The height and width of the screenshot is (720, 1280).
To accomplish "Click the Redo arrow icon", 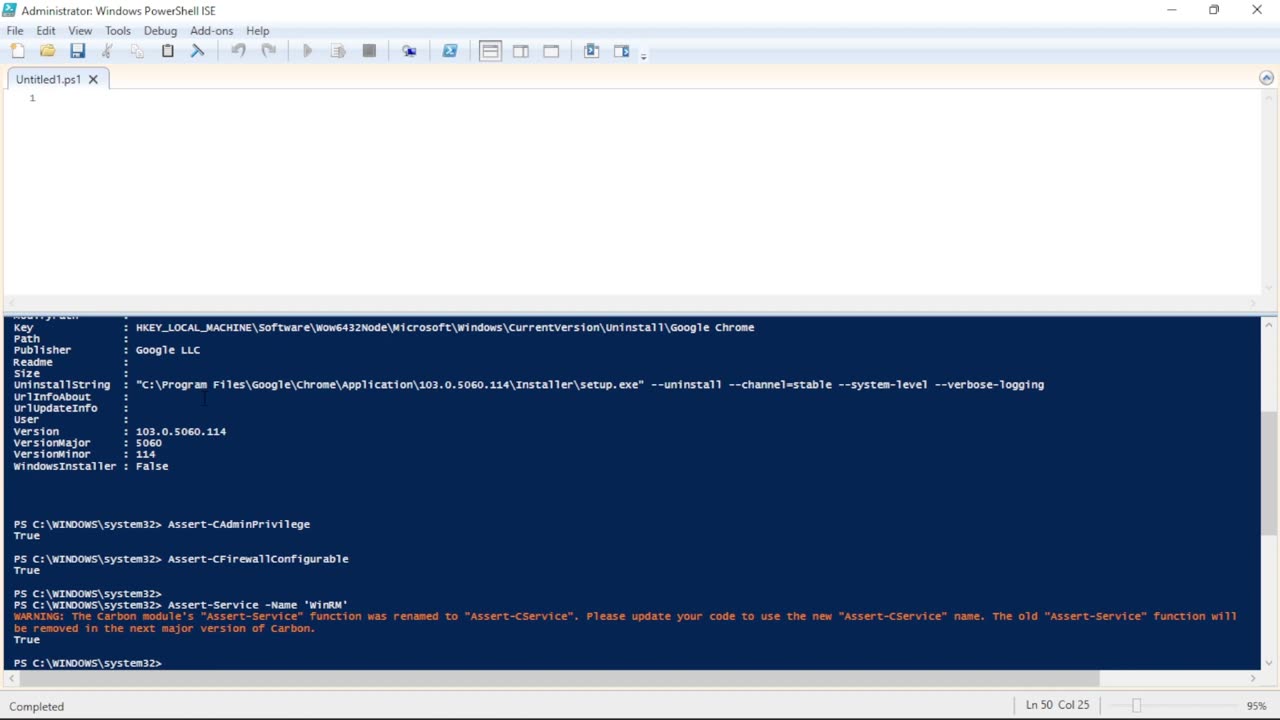I will [268, 51].
